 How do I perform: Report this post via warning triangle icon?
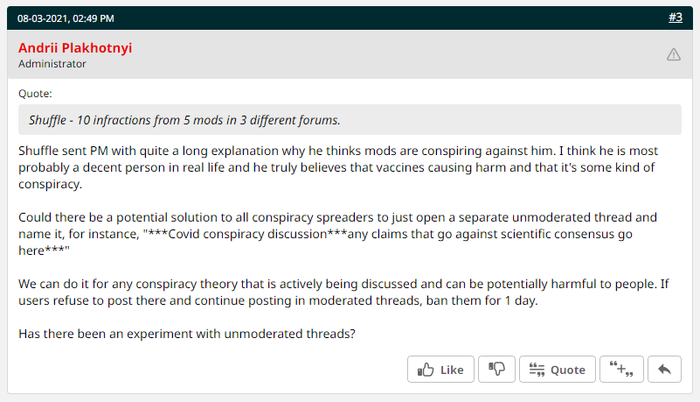click(673, 55)
